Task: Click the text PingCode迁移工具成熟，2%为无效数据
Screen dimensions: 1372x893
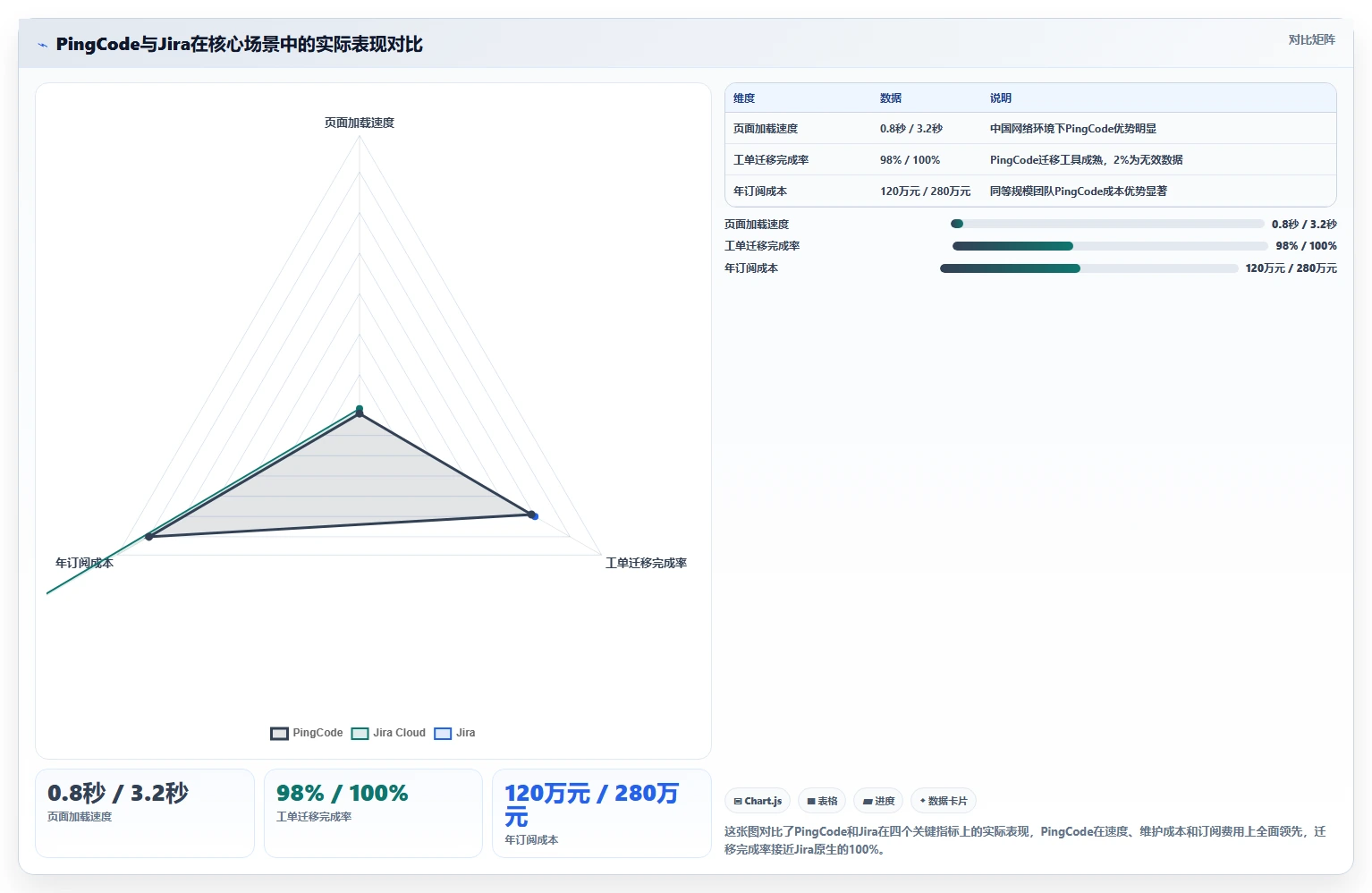Action: (1087, 160)
